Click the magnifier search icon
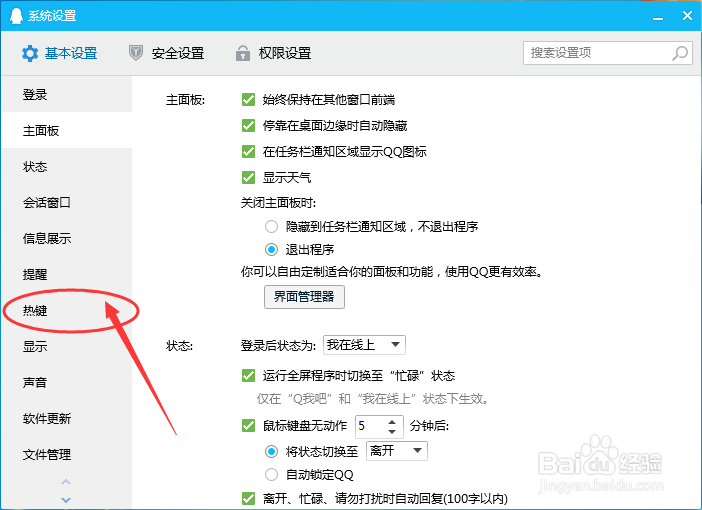Screen dimensions: 702x510 tap(680, 53)
